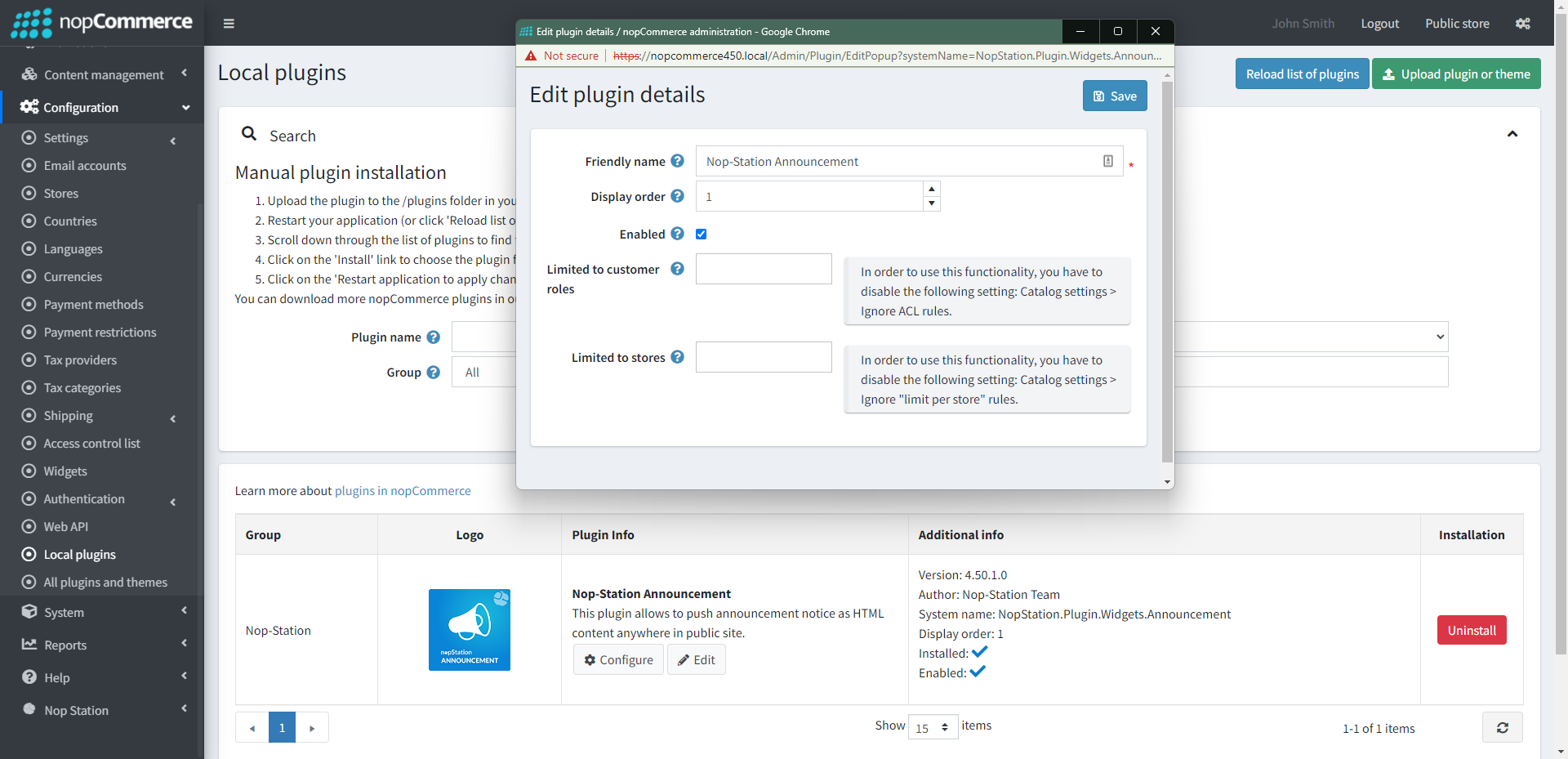This screenshot has width=1568, height=759.
Task: Expand the Content management menu
Action: [102, 74]
